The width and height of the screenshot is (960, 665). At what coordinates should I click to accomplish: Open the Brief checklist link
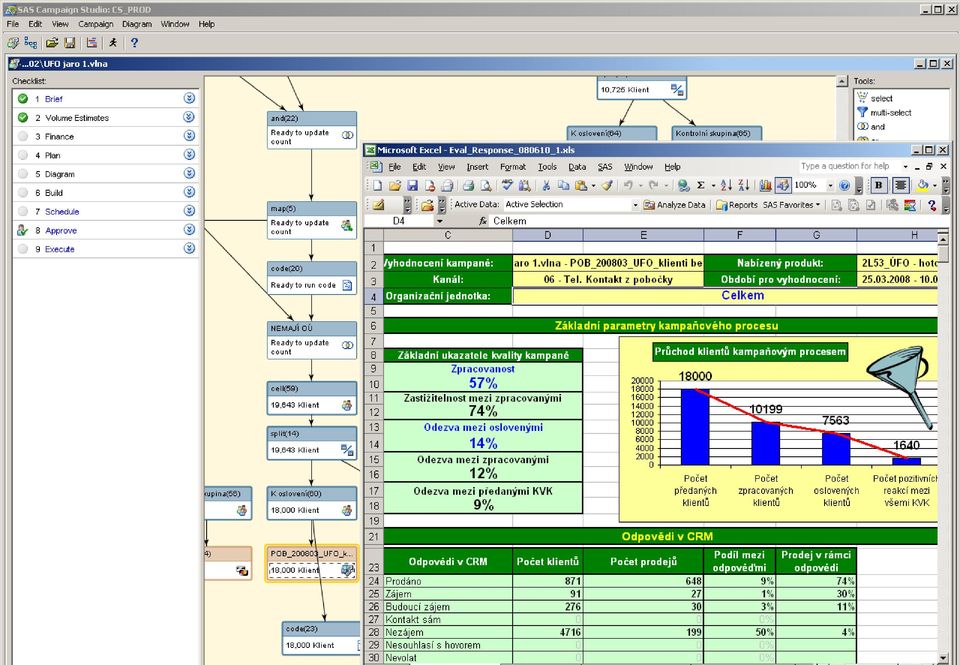(53, 99)
